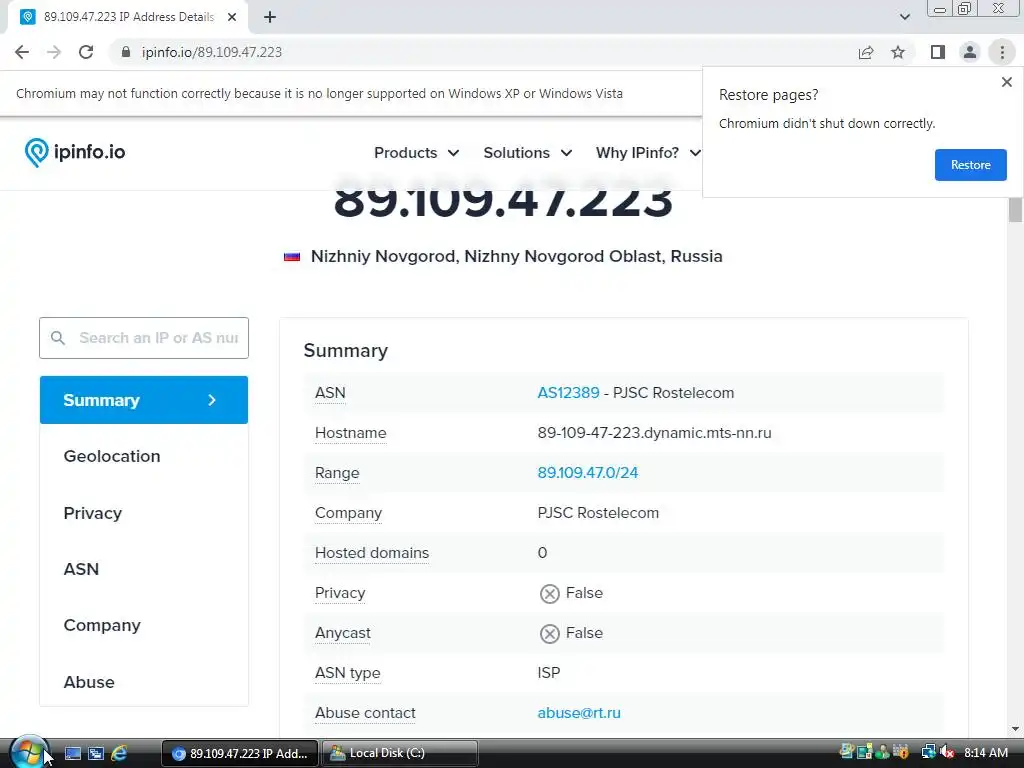The width and height of the screenshot is (1024, 768).
Task: Click the page vertical scrollbar thumb
Action: point(1015,210)
